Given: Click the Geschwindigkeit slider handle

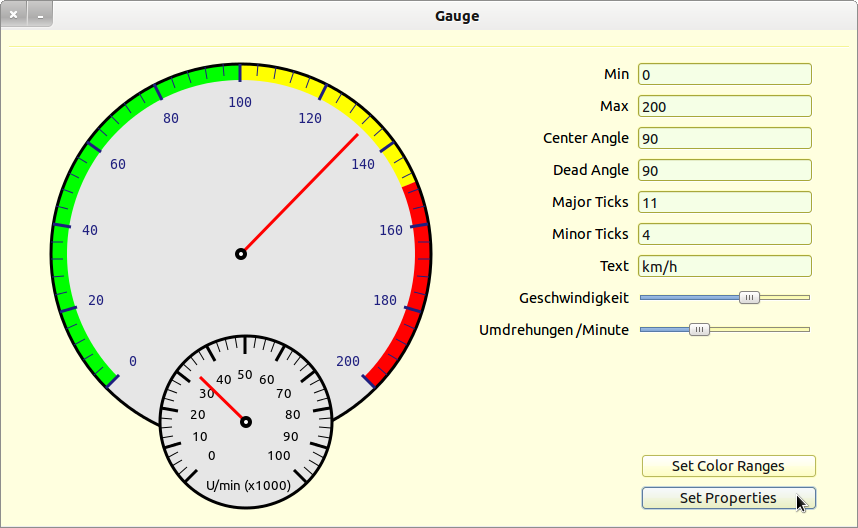Looking at the screenshot, I should (x=749, y=297).
